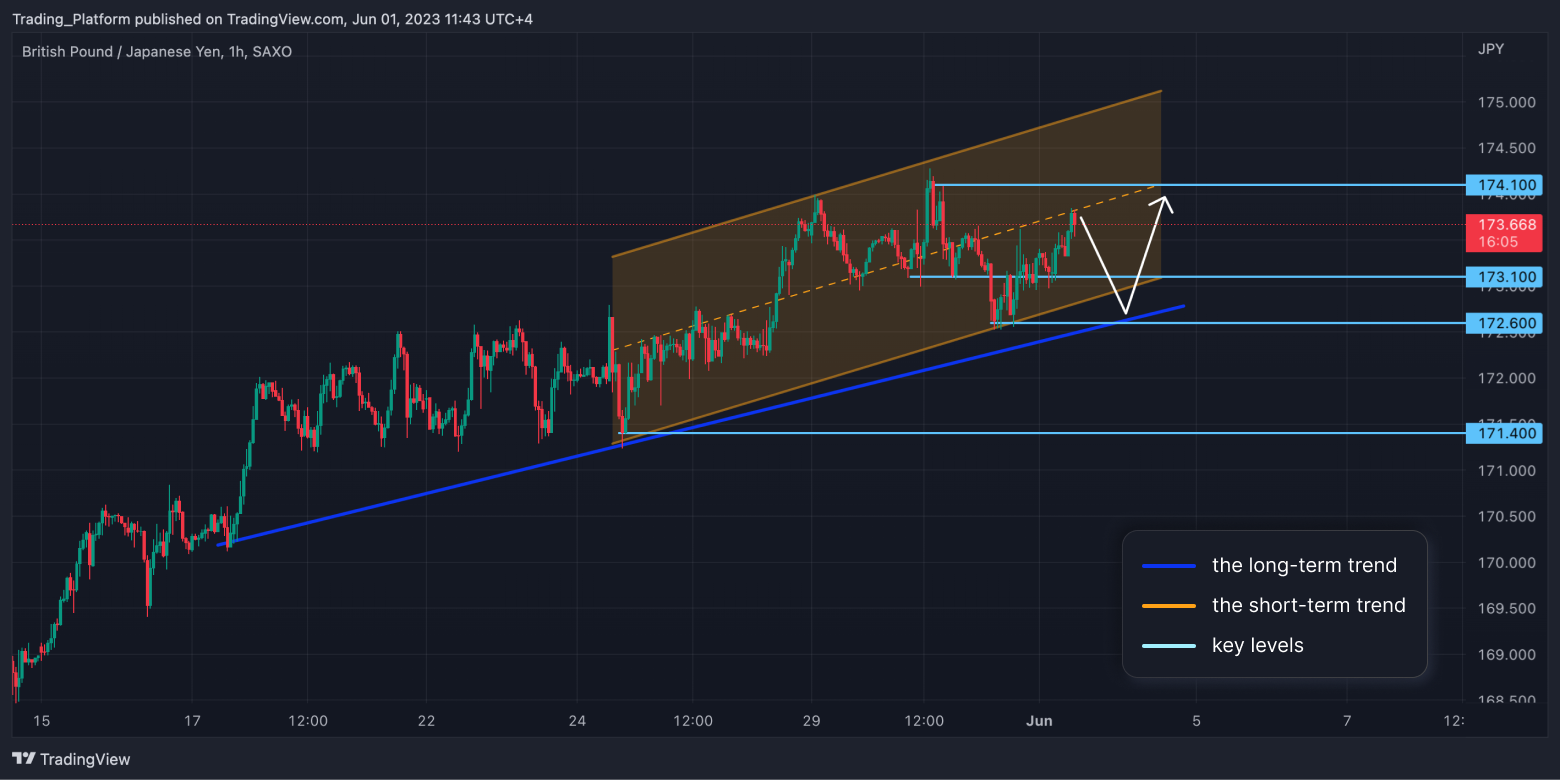1560x780 pixels.
Task: Click the British Pound / Japanese Yen chart title
Action: tap(157, 51)
